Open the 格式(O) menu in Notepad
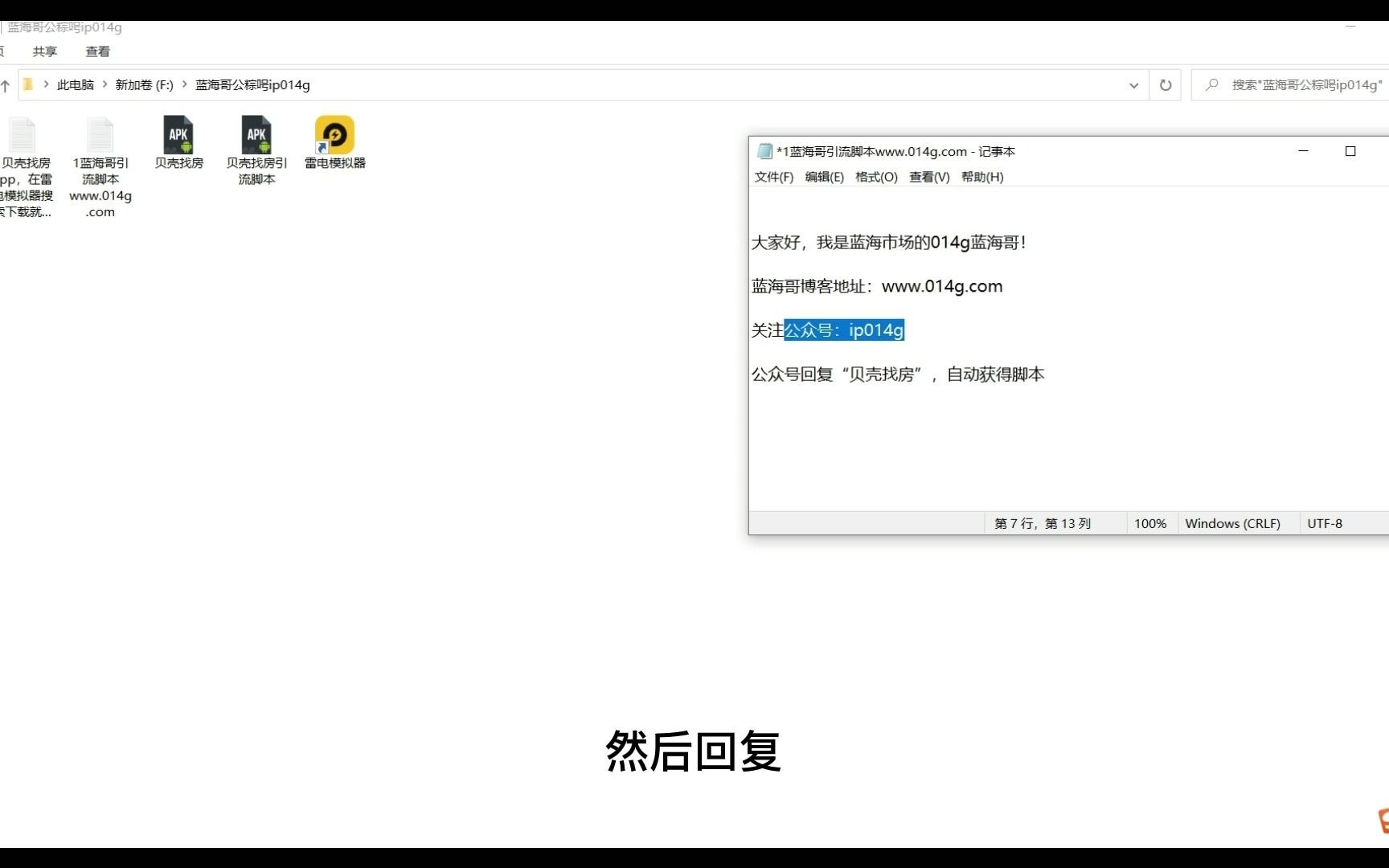Screen dimensions: 1389x868 pyautogui.click(x=876, y=177)
